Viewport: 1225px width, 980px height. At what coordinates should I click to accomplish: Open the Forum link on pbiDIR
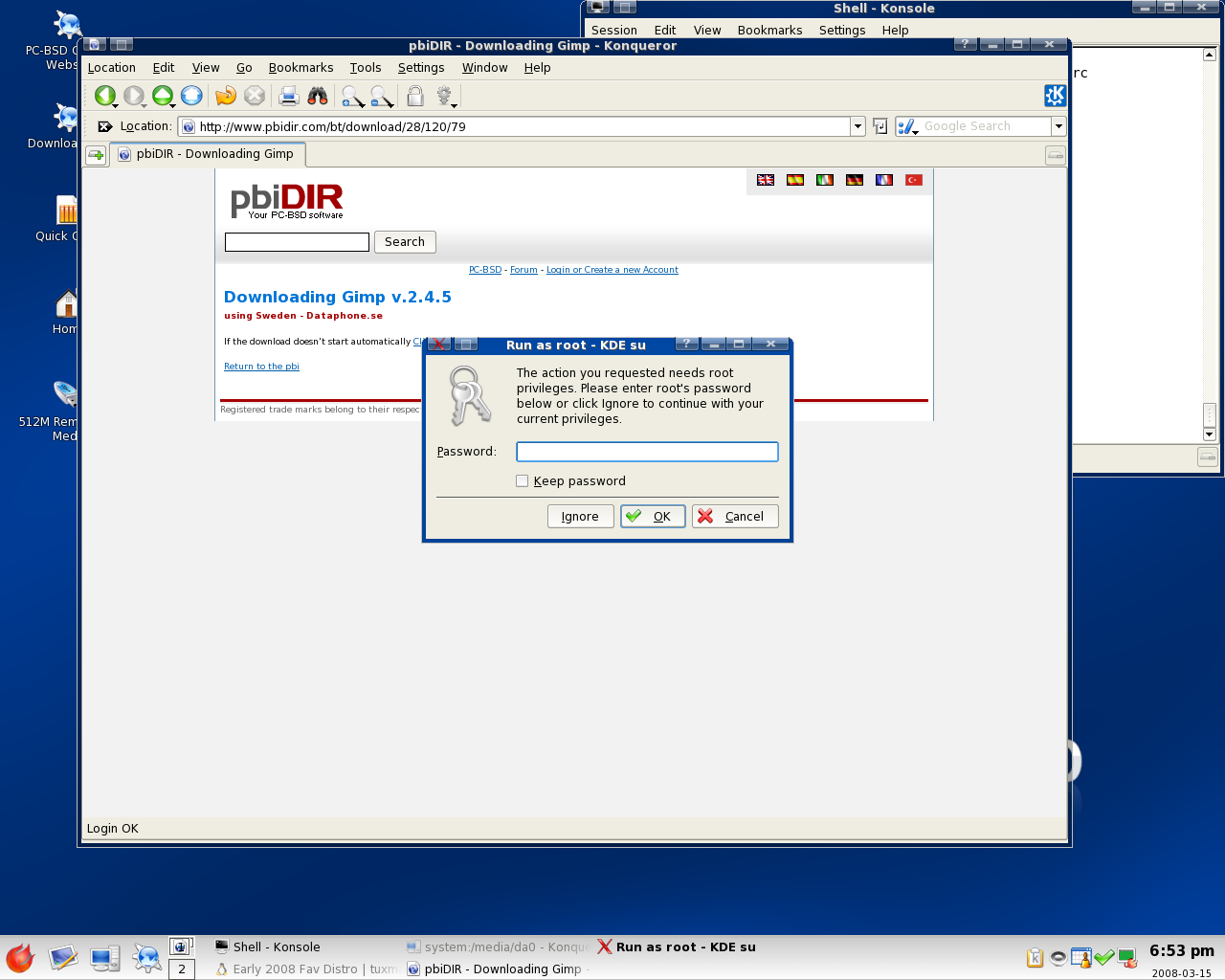click(x=523, y=270)
